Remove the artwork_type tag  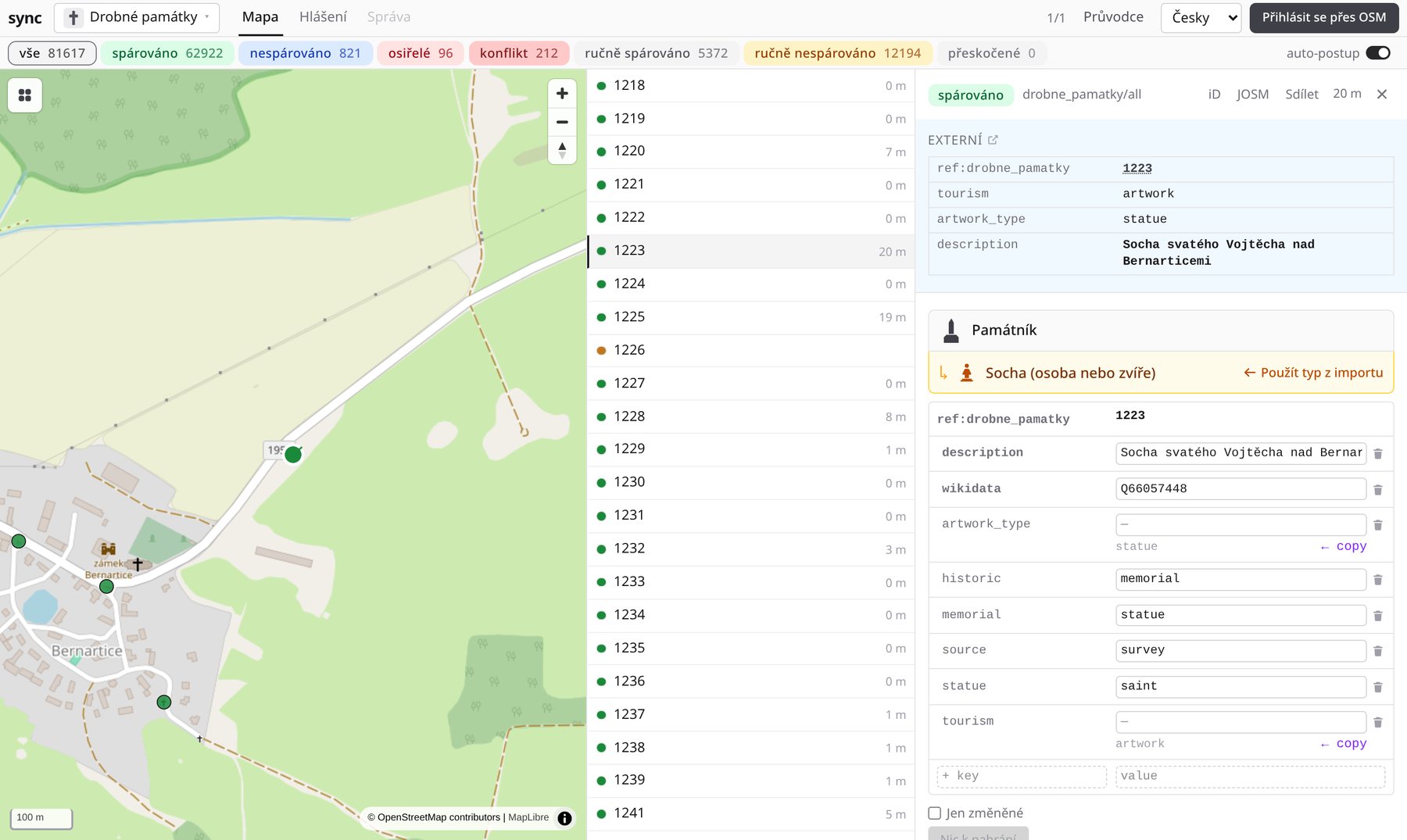click(x=1378, y=525)
